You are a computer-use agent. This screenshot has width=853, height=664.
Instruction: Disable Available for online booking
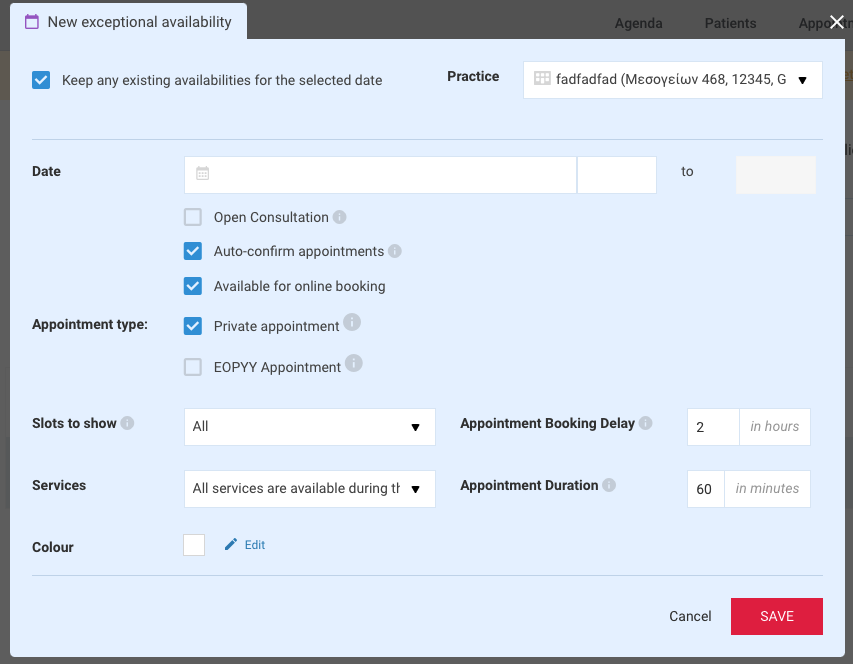[193, 286]
